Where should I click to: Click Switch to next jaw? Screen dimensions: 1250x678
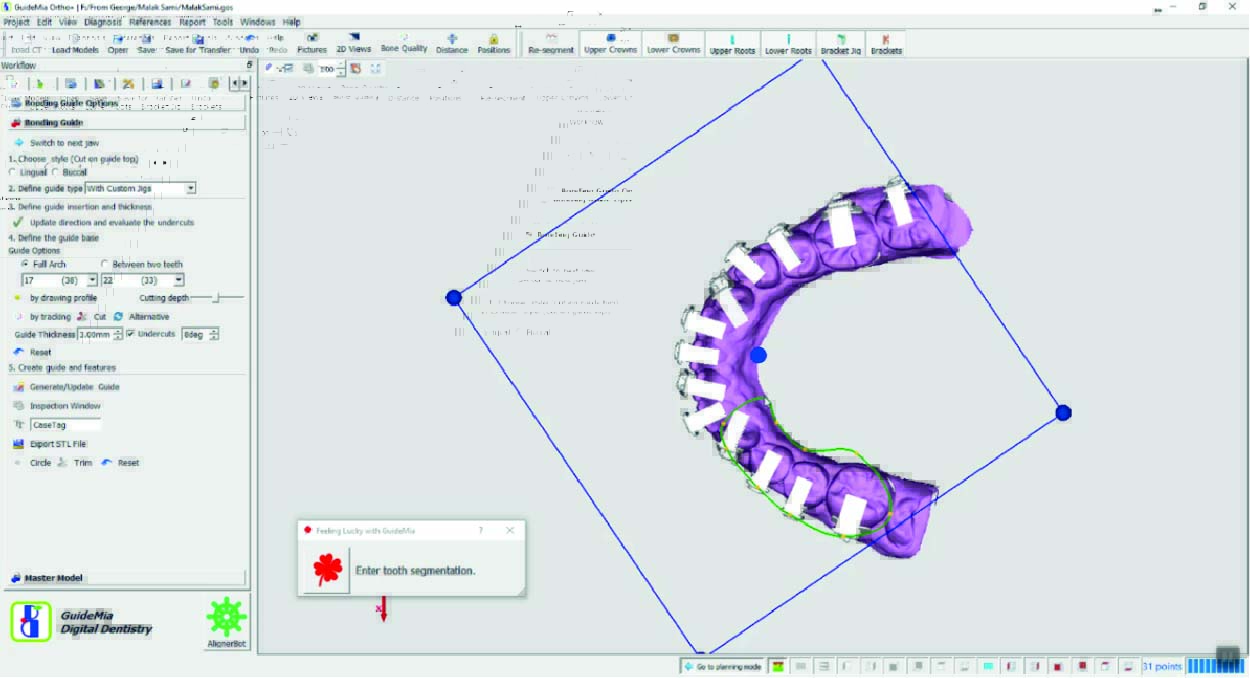(63, 143)
